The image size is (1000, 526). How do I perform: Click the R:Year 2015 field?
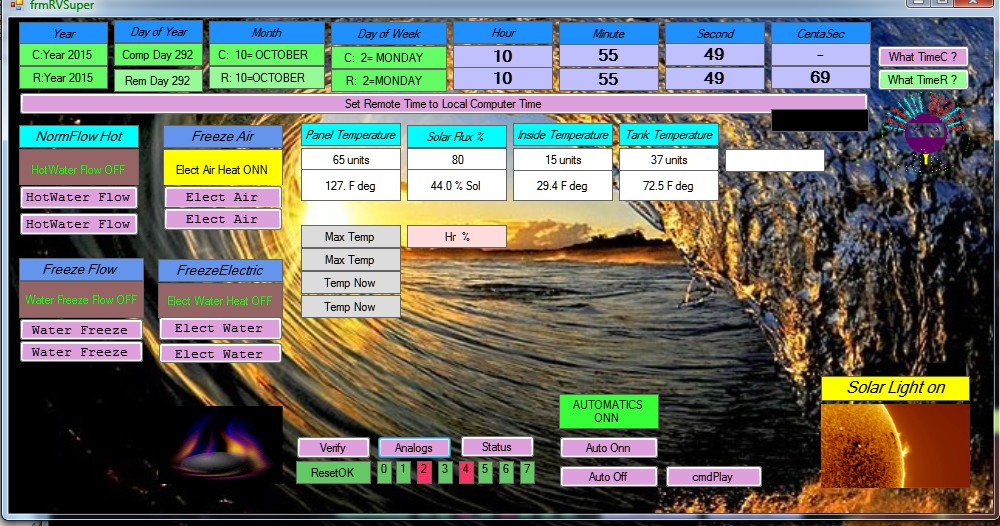[63, 78]
